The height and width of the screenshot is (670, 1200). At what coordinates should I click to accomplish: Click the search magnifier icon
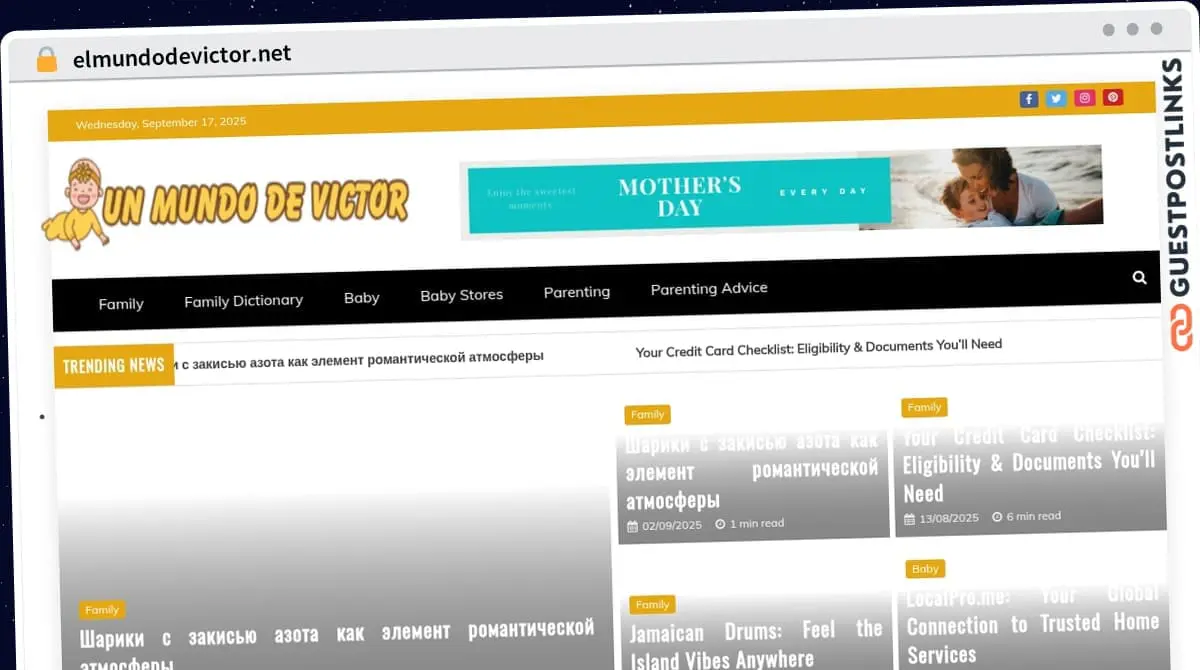coord(1139,278)
